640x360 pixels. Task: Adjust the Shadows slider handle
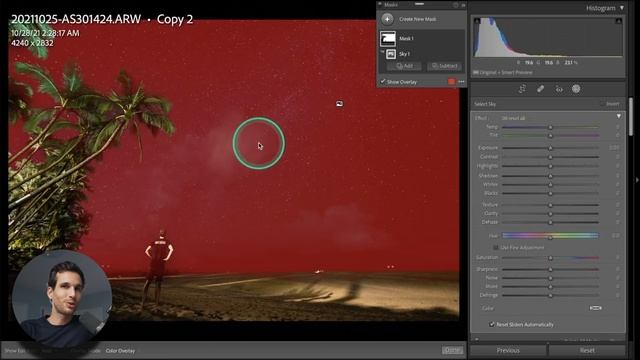[x=550, y=176]
